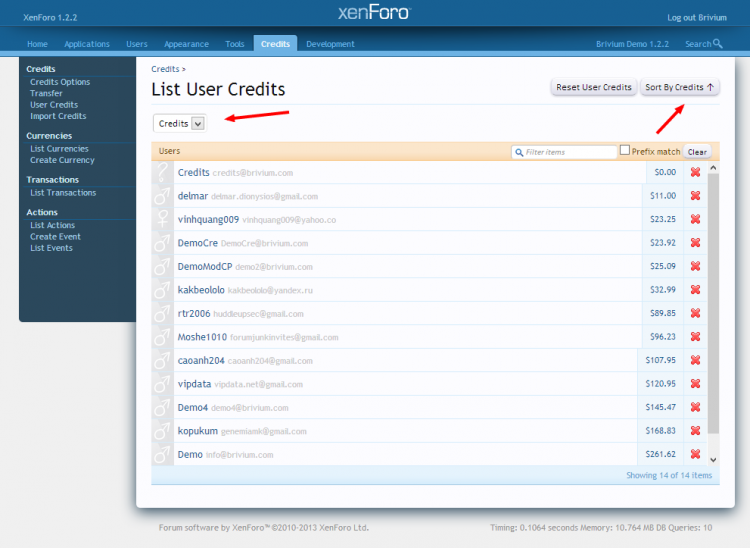The width and height of the screenshot is (750, 548).
Task: Delete kakbeololo credits entry
Action: pyautogui.click(x=695, y=289)
